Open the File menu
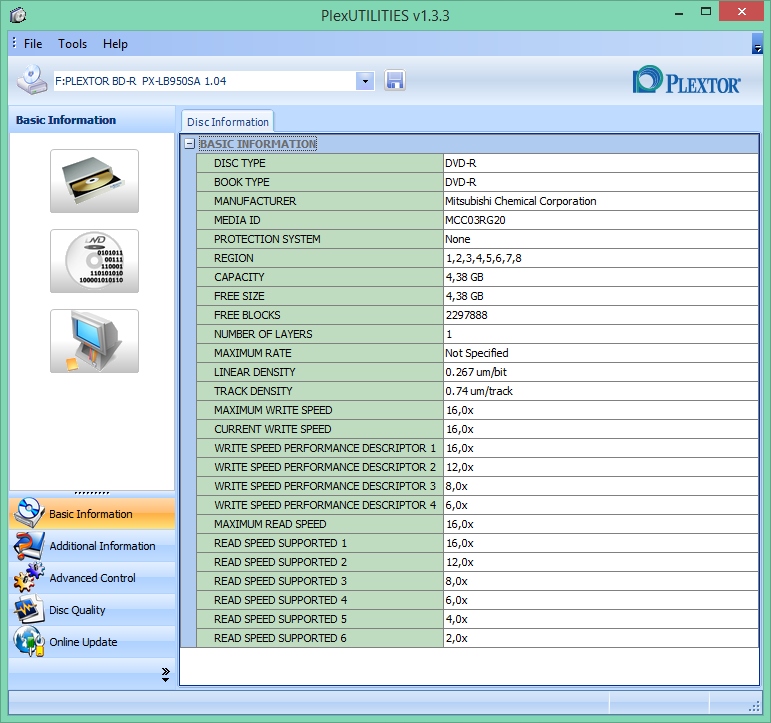771x723 pixels. (x=33, y=44)
